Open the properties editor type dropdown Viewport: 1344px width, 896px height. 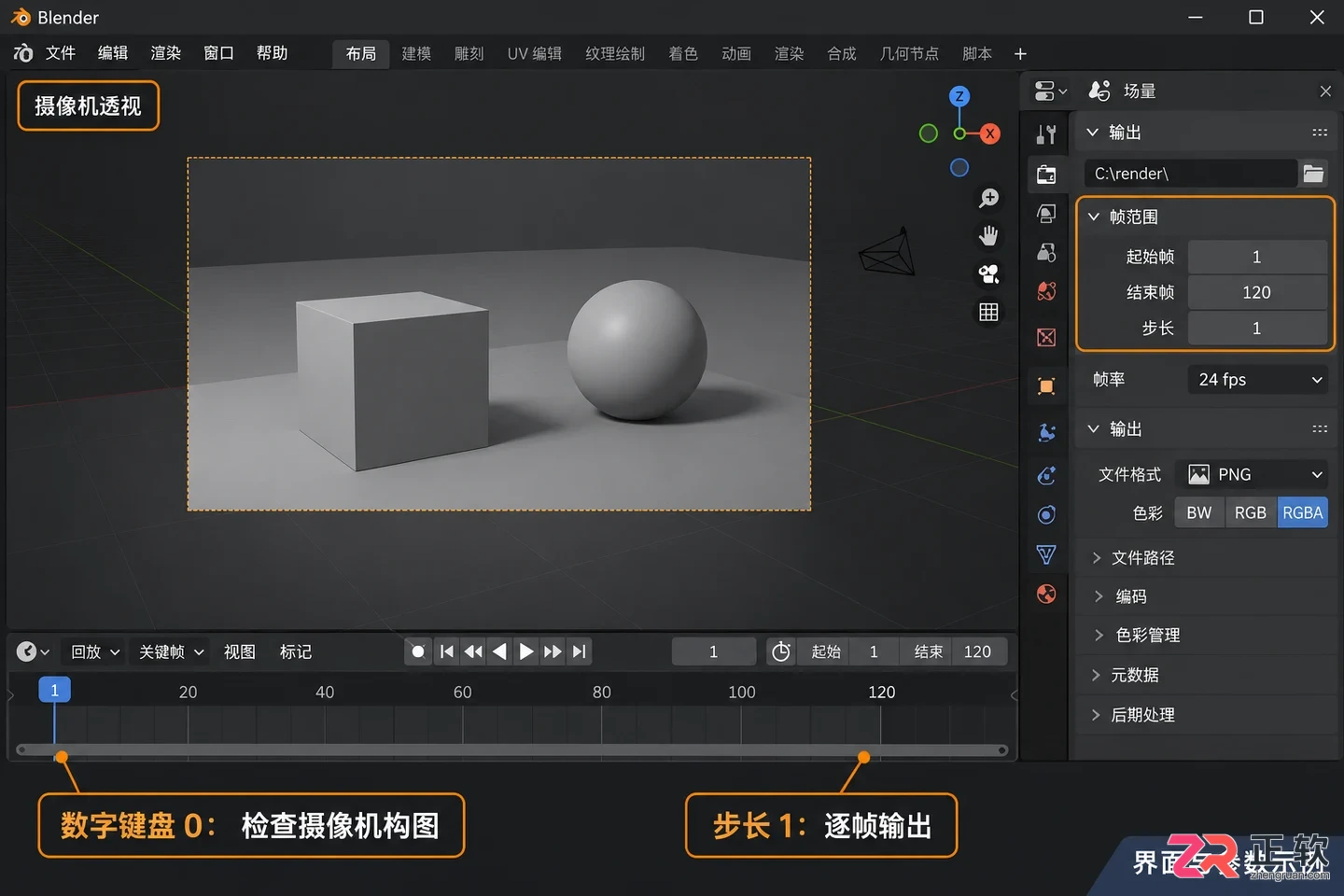[x=1050, y=91]
